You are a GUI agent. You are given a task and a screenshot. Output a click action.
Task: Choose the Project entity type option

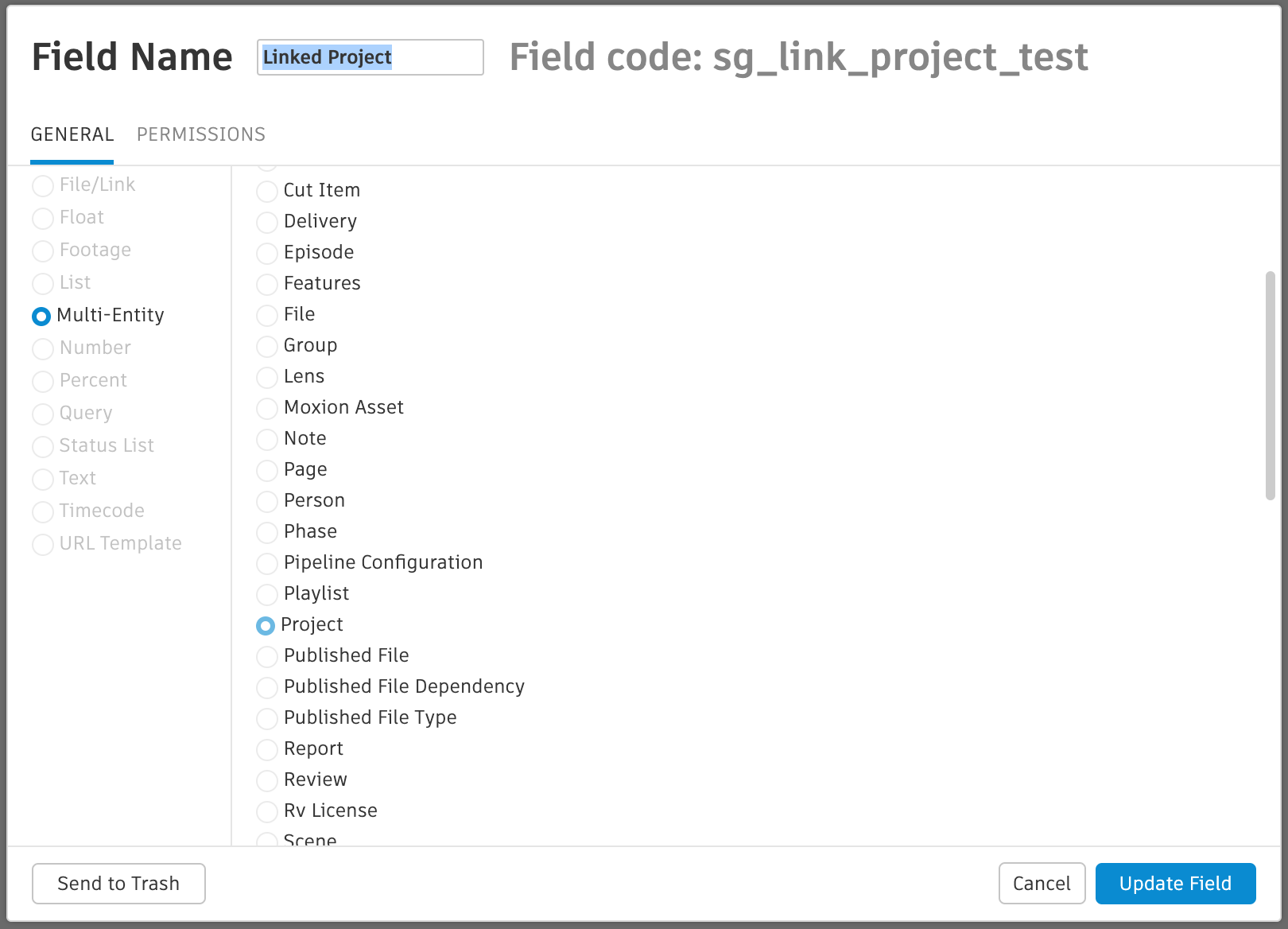coord(266,626)
